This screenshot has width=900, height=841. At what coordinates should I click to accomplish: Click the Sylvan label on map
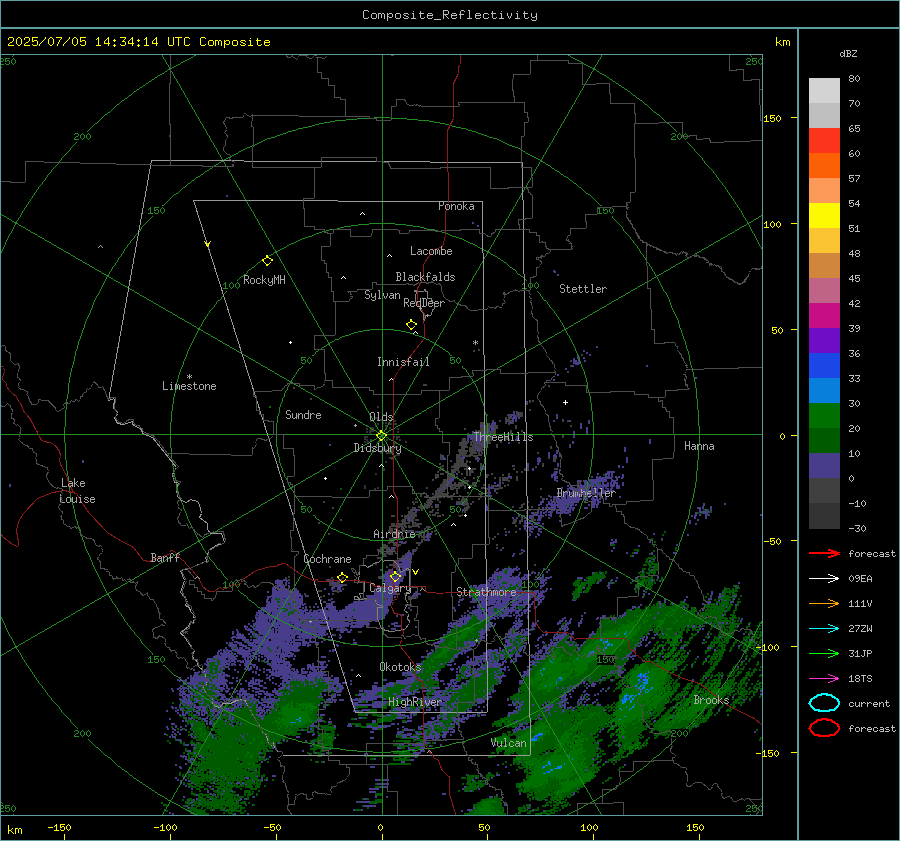[382, 295]
